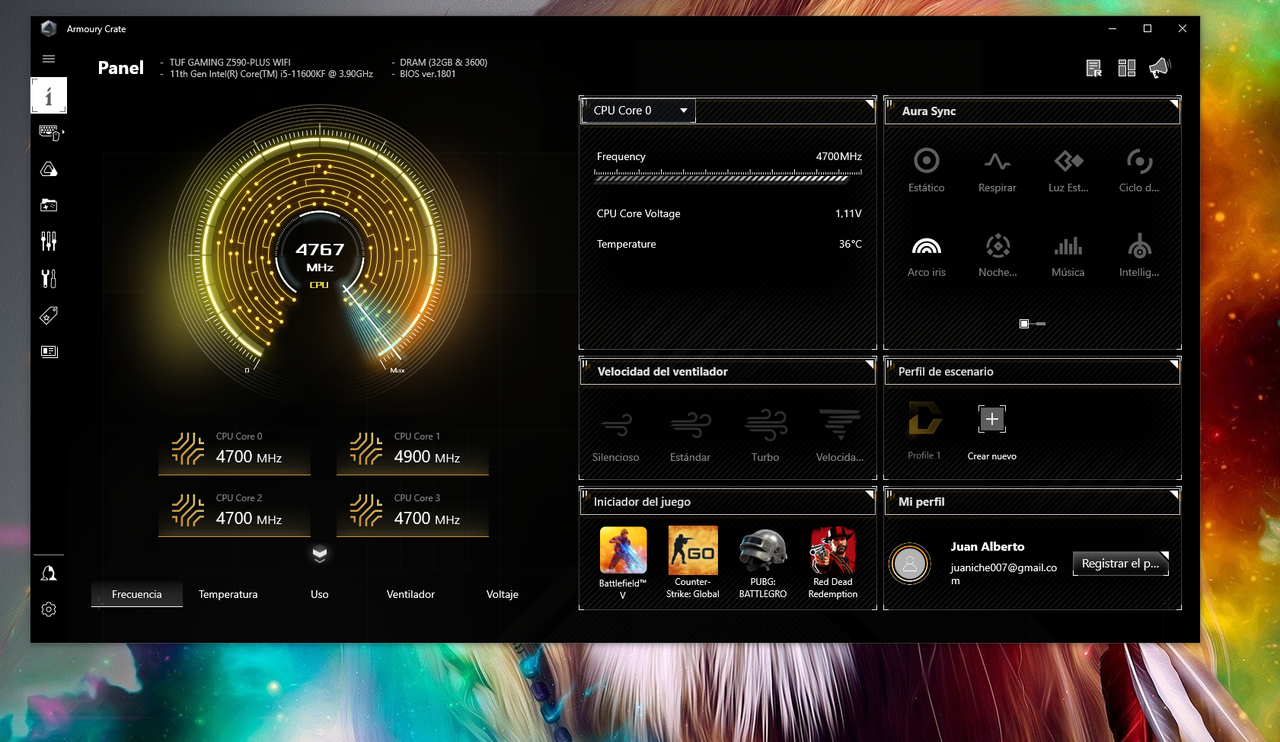Screen dimensions: 1280x742
Task: Click the Juan Alberto profile name
Action: [987, 547]
